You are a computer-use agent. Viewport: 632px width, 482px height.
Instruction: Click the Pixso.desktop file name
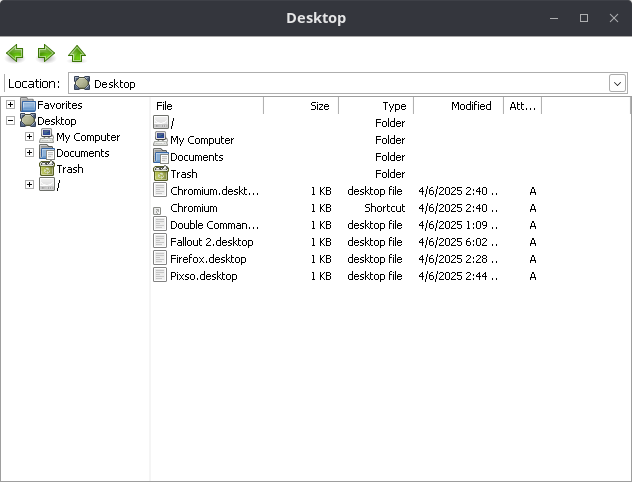[x=204, y=276]
